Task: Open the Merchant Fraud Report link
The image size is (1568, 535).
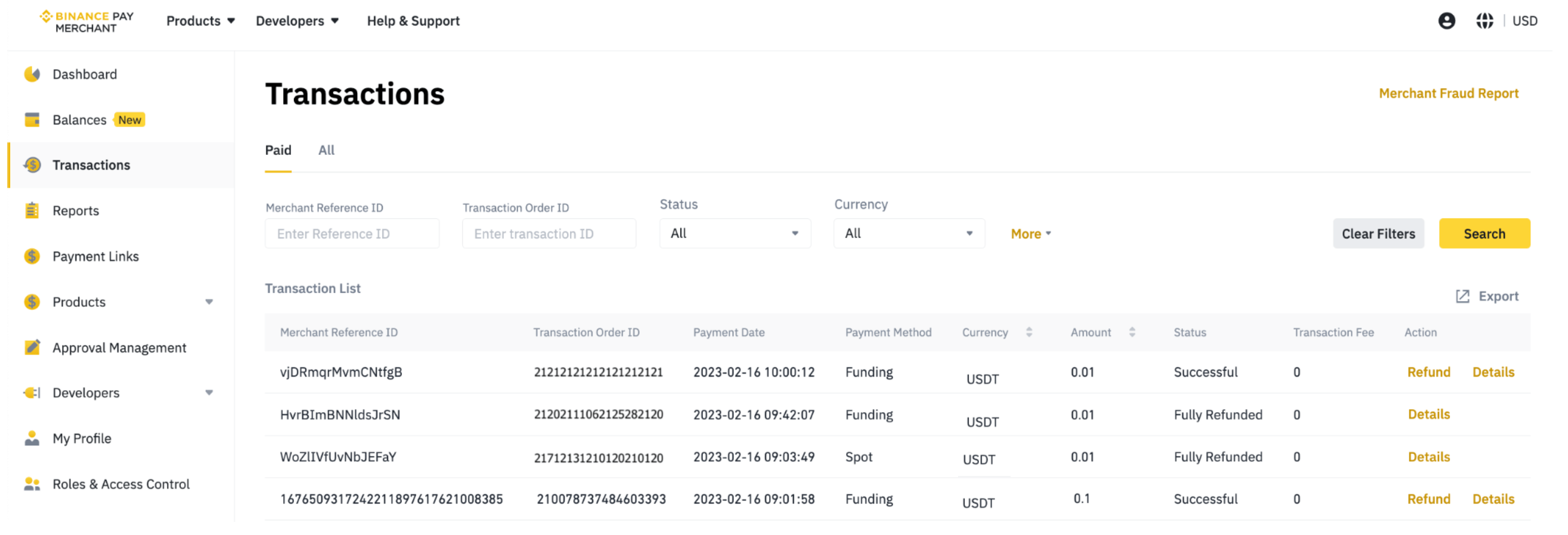Action: click(x=1448, y=93)
